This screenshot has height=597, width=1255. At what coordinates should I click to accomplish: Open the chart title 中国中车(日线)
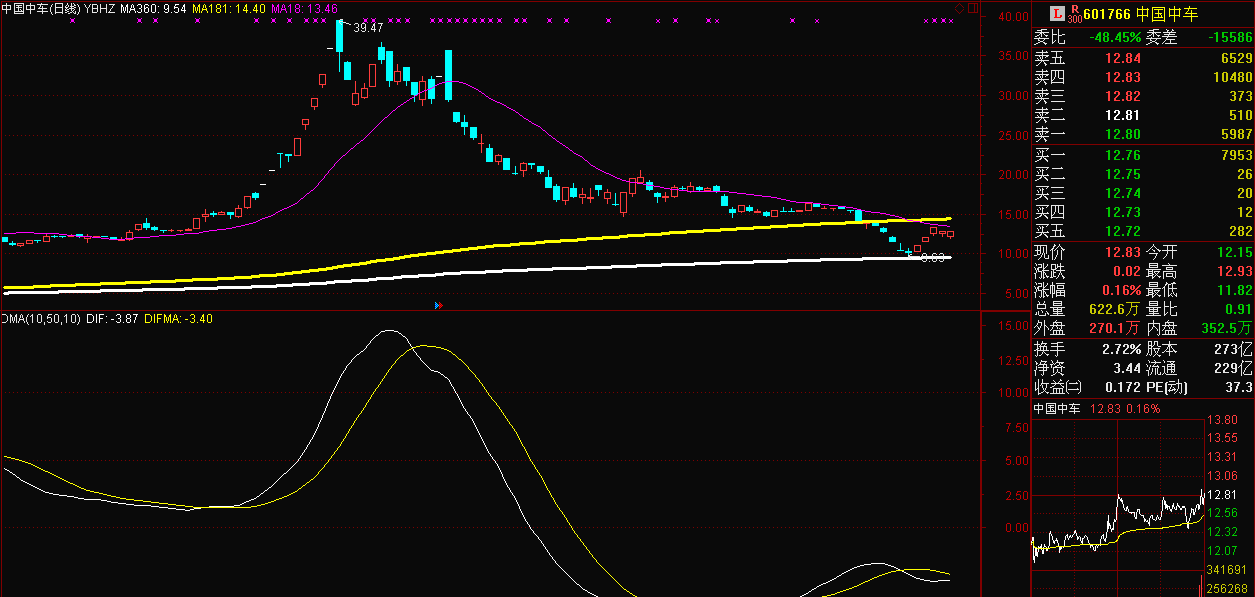click(41, 8)
